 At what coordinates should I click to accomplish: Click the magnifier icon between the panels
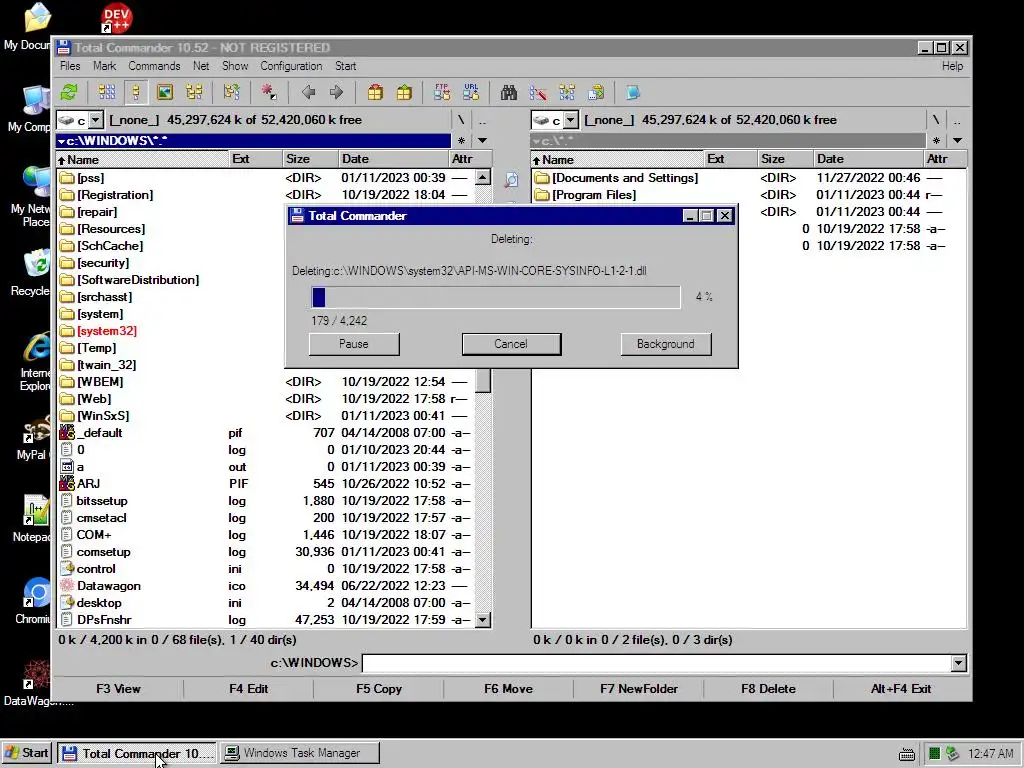[511, 179]
